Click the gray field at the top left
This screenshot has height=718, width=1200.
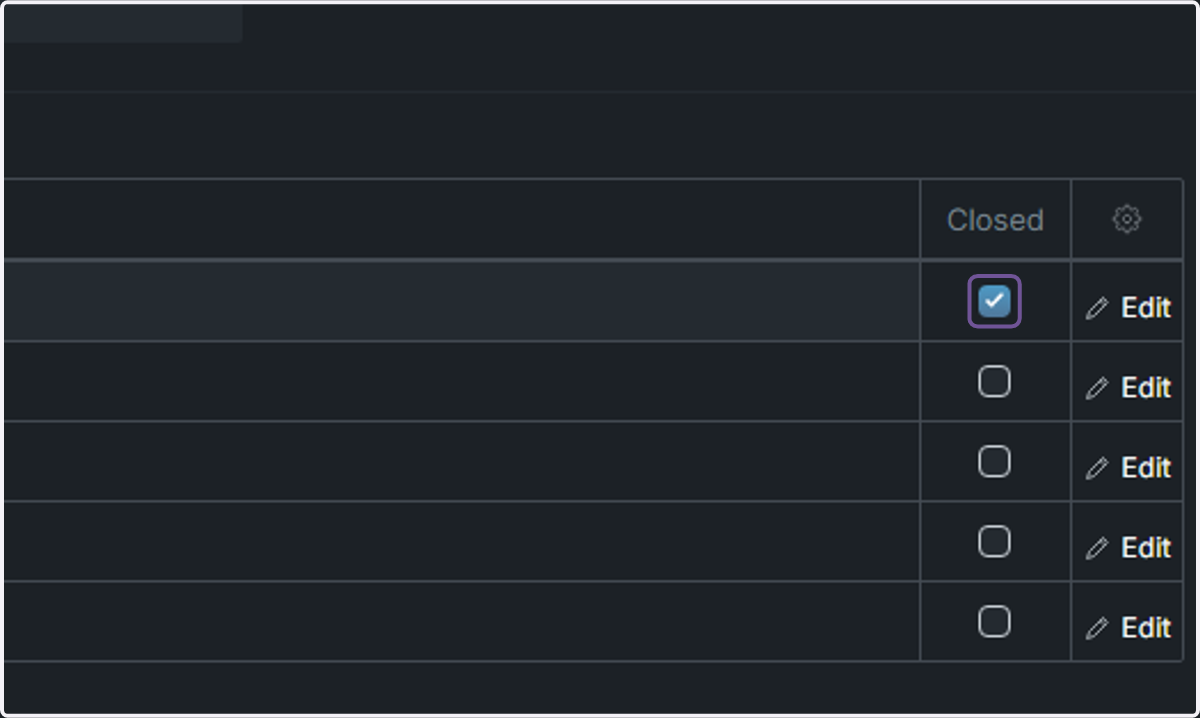tap(123, 23)
